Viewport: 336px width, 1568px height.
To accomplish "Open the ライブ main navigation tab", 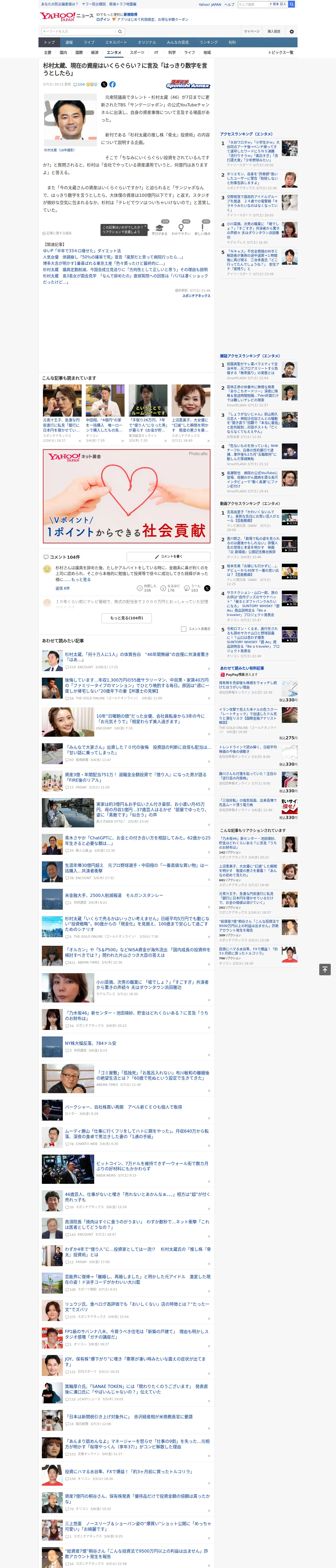I will (x=89, y=43).
